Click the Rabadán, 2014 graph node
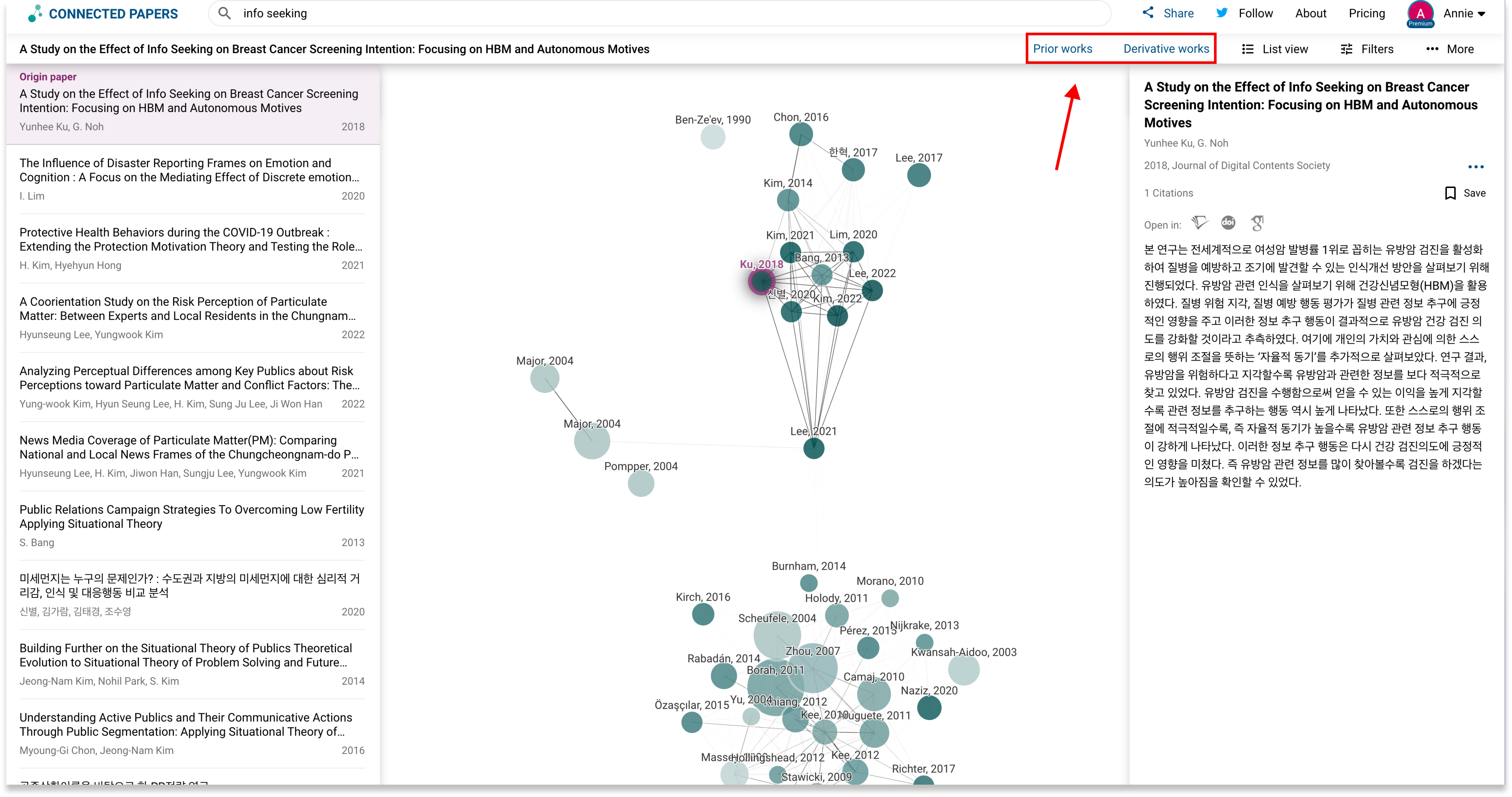1512x797 pixels. [723, 676]
